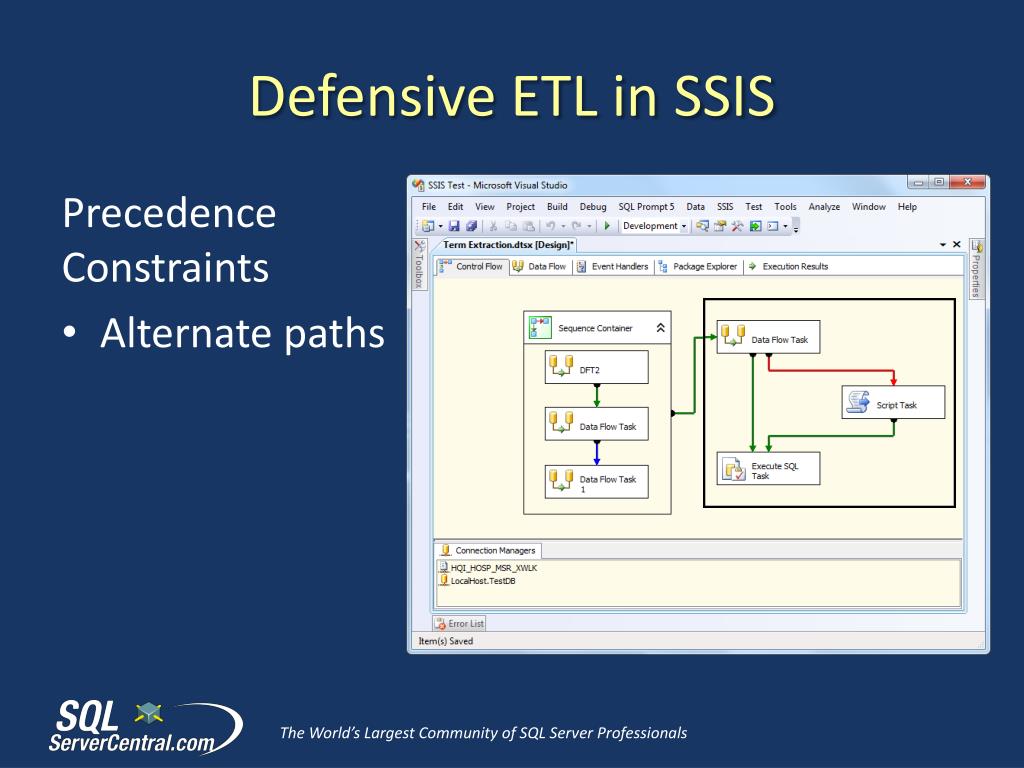The height and width of the screenshot is (768, 1024).
Task: Select the top-right Data Flow Task icon
Action: 733,336
